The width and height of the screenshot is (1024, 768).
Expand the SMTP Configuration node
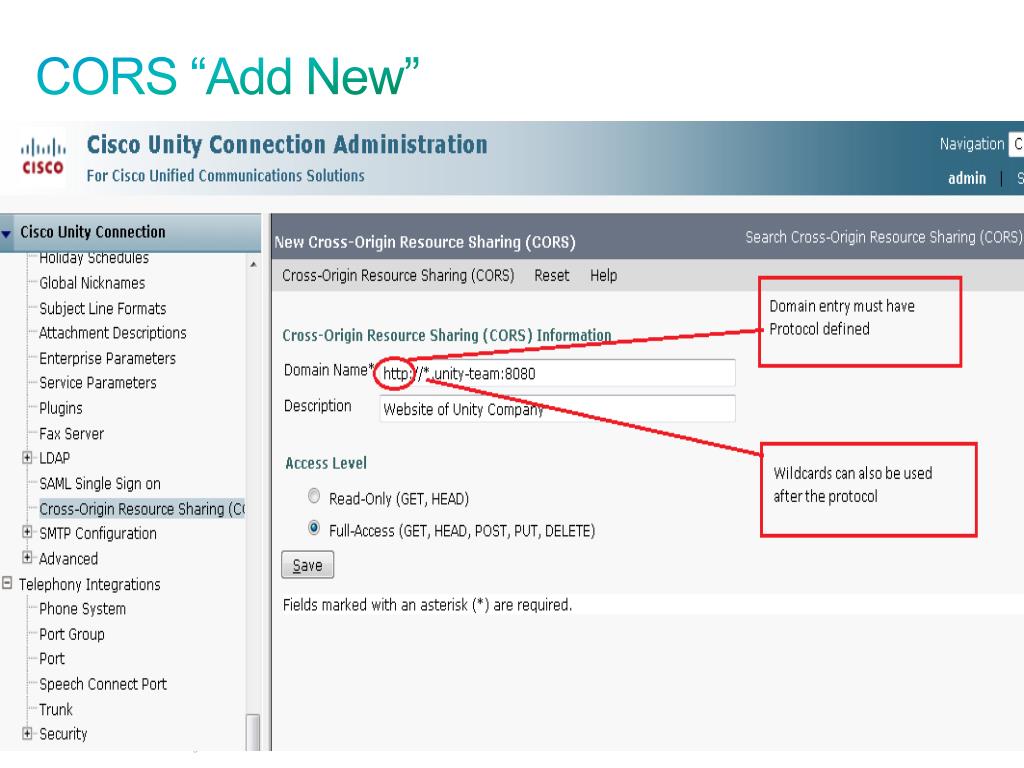(27, 532)
